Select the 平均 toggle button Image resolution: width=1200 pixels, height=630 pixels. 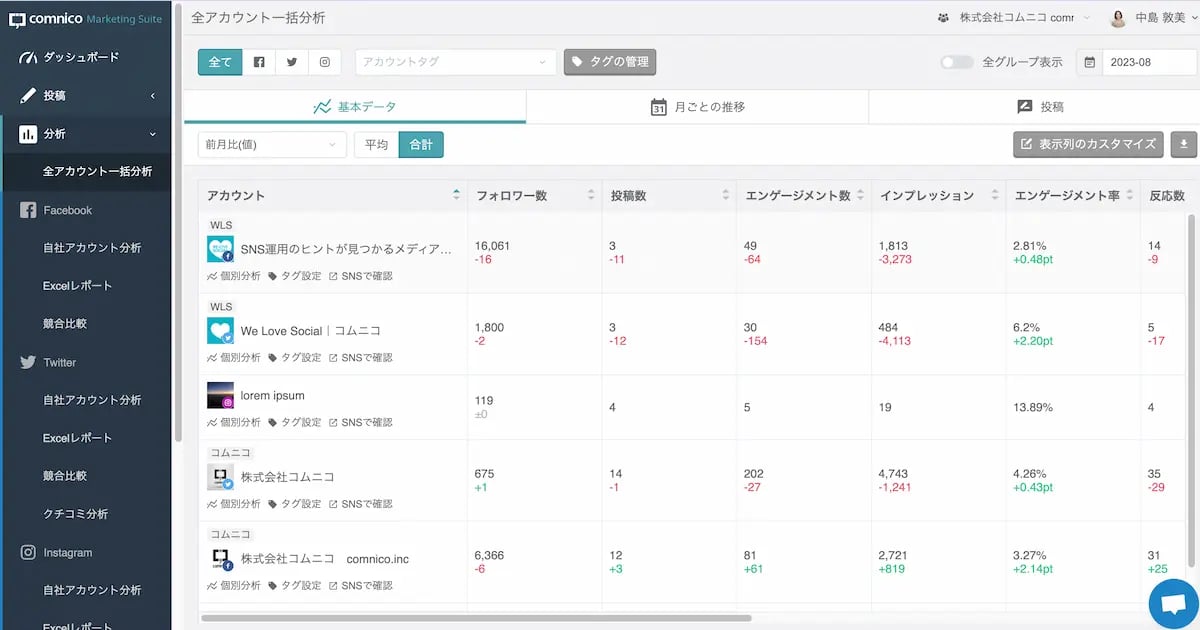coord(376,145)
